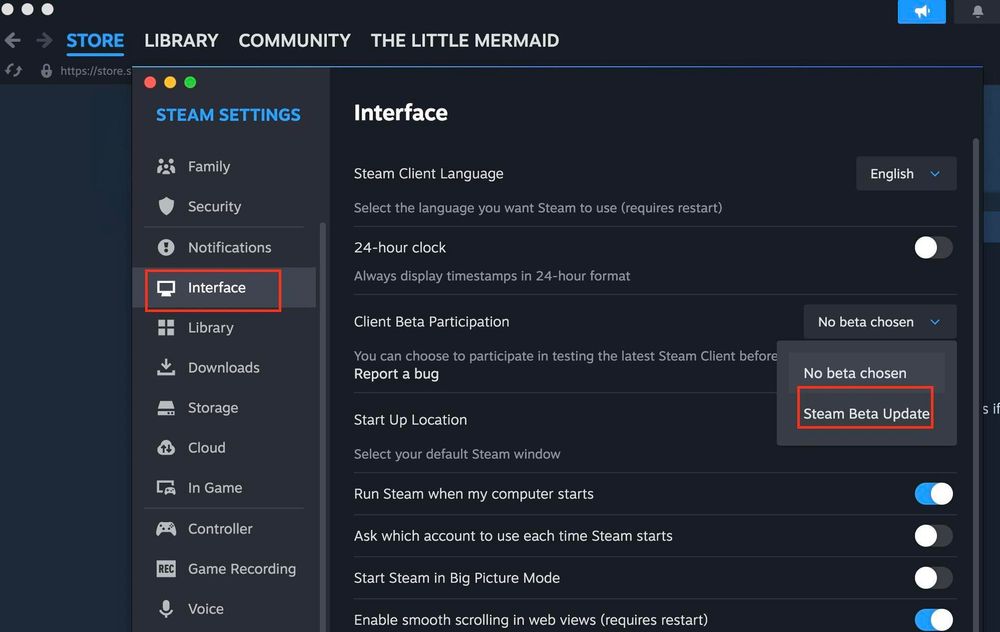This screenshot has width=1000, height=632.
Task: Open the LIBRARY tab
Action: coord(181,40)
